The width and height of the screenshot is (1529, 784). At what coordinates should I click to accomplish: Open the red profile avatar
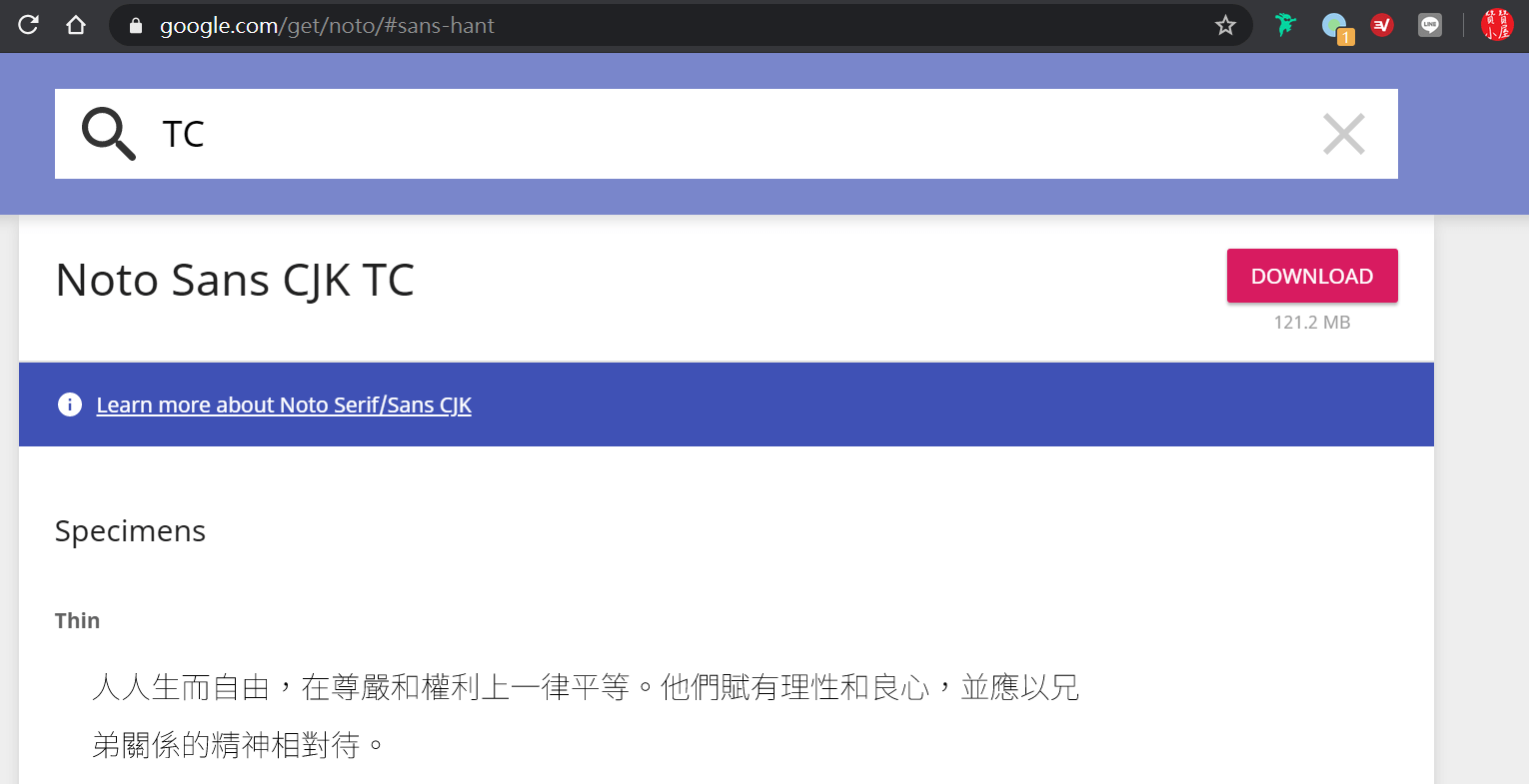(x=1497, y=25)
